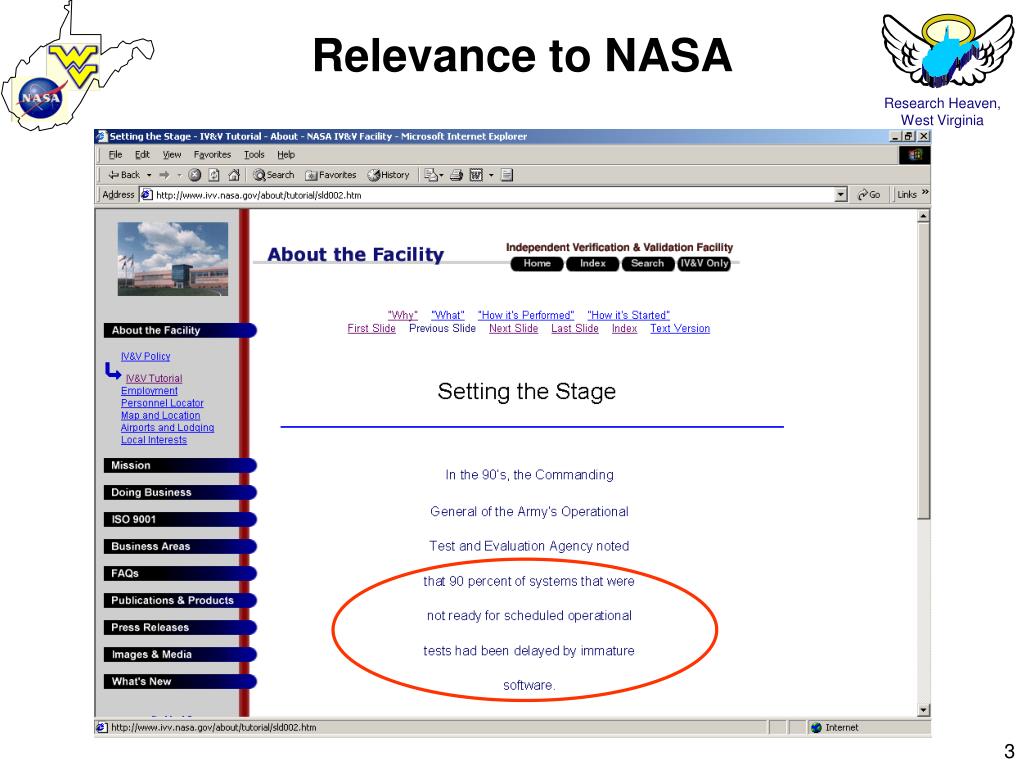The image size is (1024, 768).
Task: Open the "What" link
Action: pyautogui.click(x=447, y=315)
